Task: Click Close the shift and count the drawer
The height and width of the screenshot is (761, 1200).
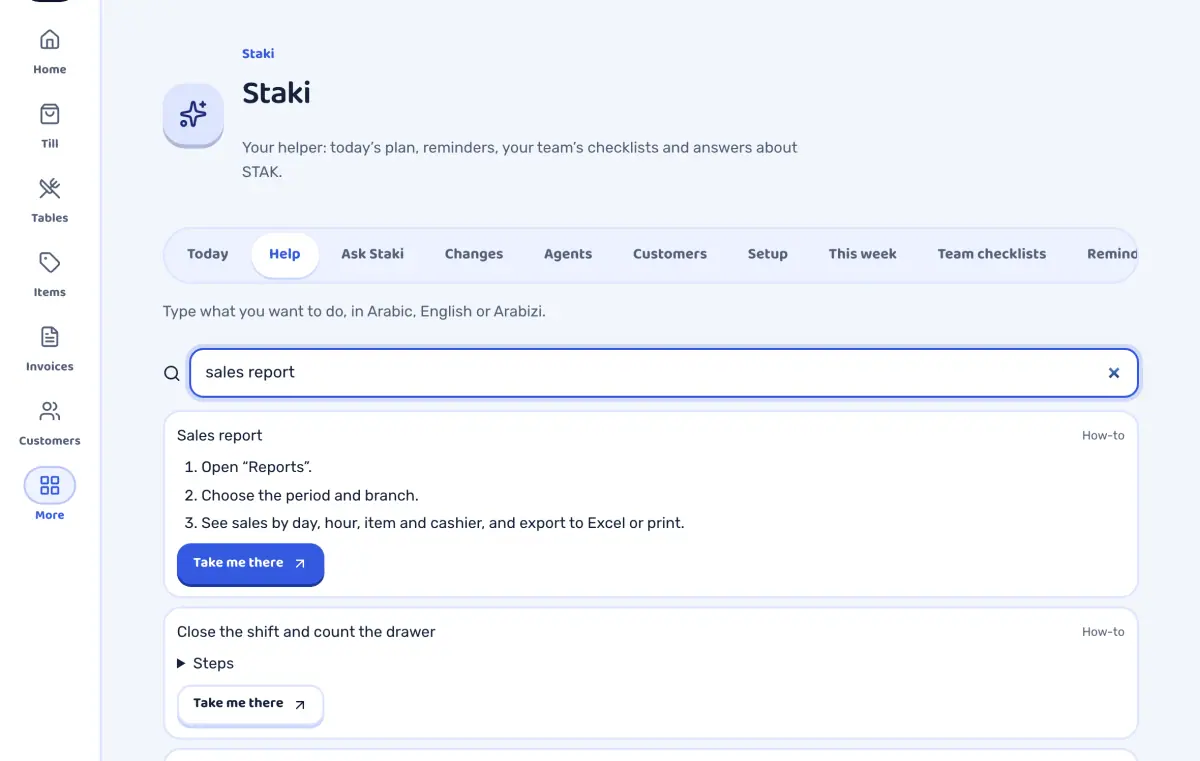Action: coord(306,632)
